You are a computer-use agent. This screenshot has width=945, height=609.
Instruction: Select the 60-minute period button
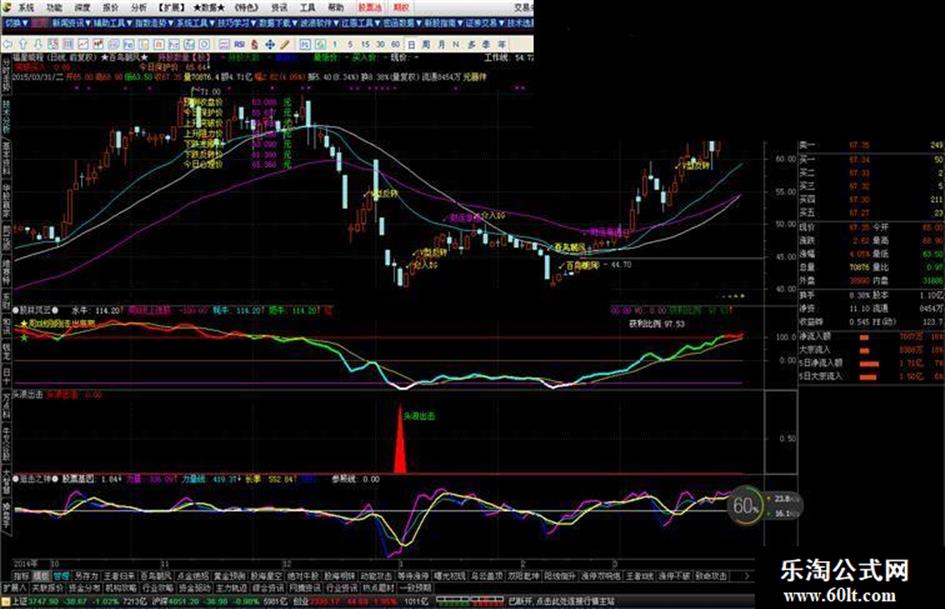click(395, 44)
